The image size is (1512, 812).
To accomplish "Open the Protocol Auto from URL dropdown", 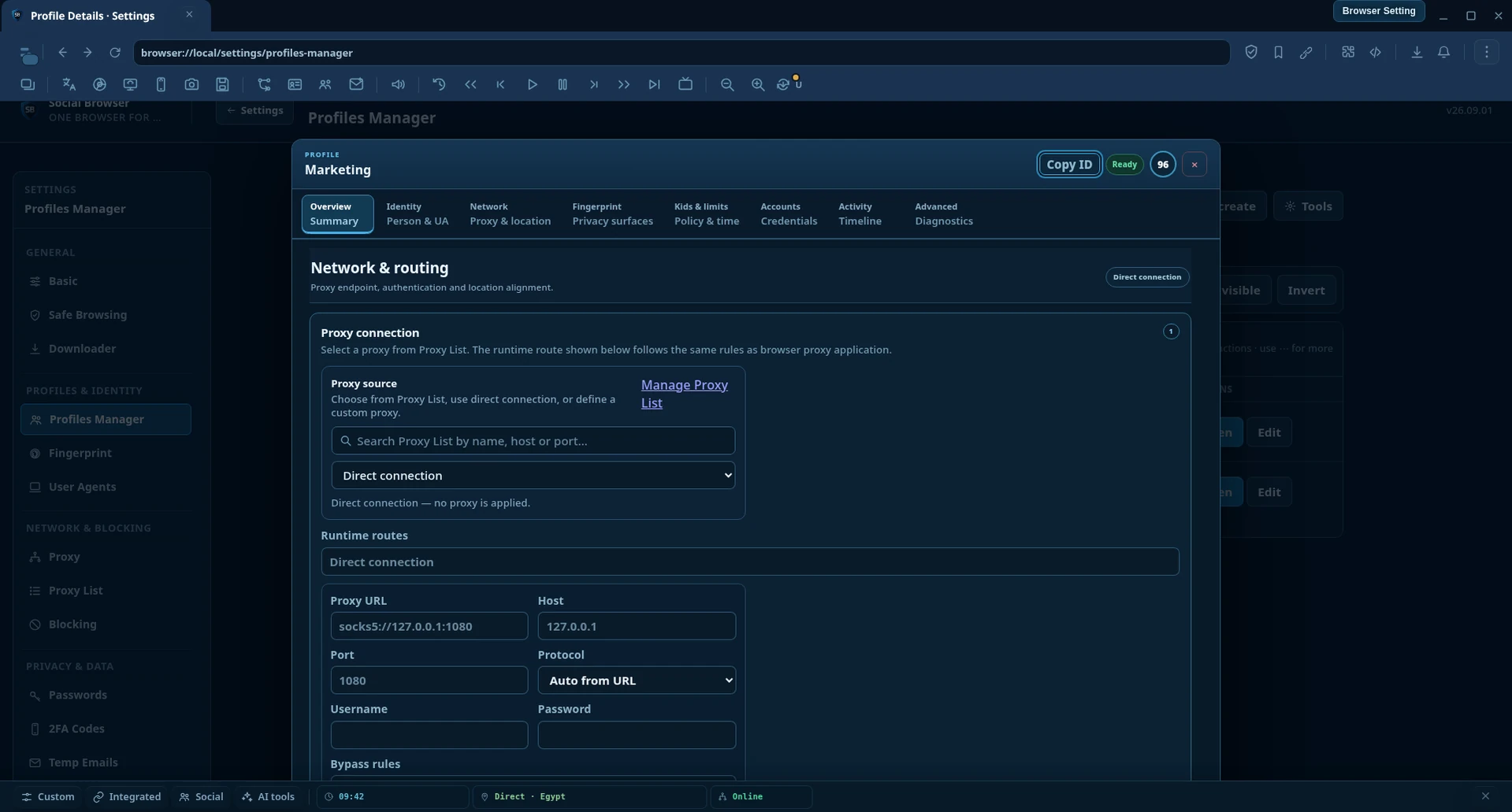I will [637, 680].
